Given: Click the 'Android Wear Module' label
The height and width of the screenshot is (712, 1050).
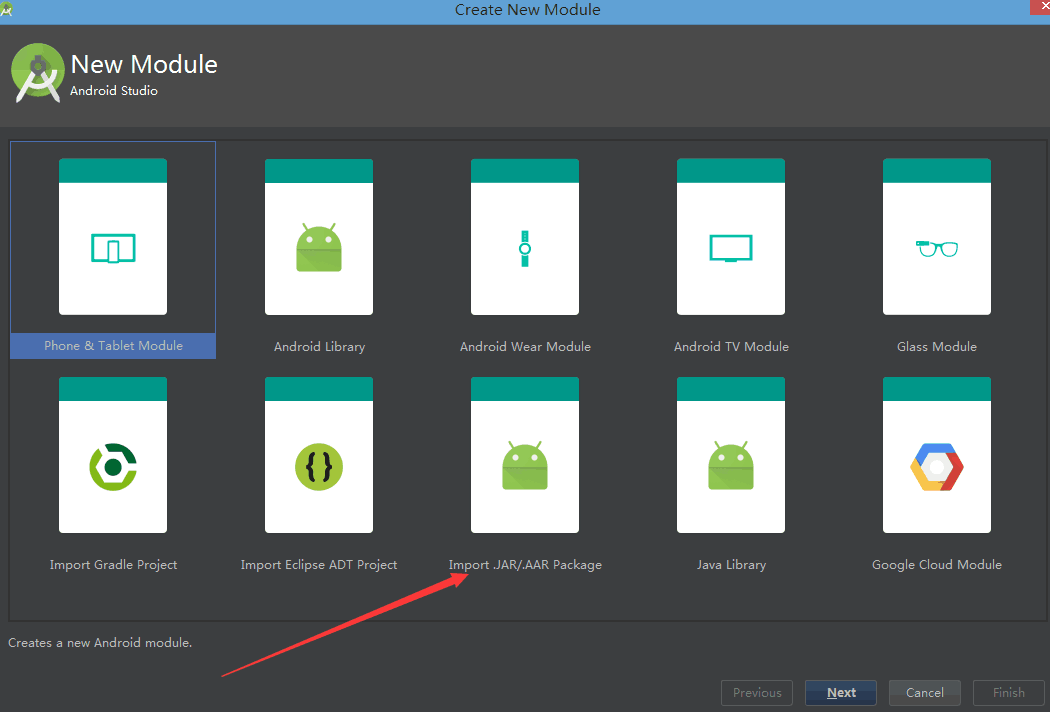Looking at the screenshot, I should pyautogui.click(x=525, y=346).
